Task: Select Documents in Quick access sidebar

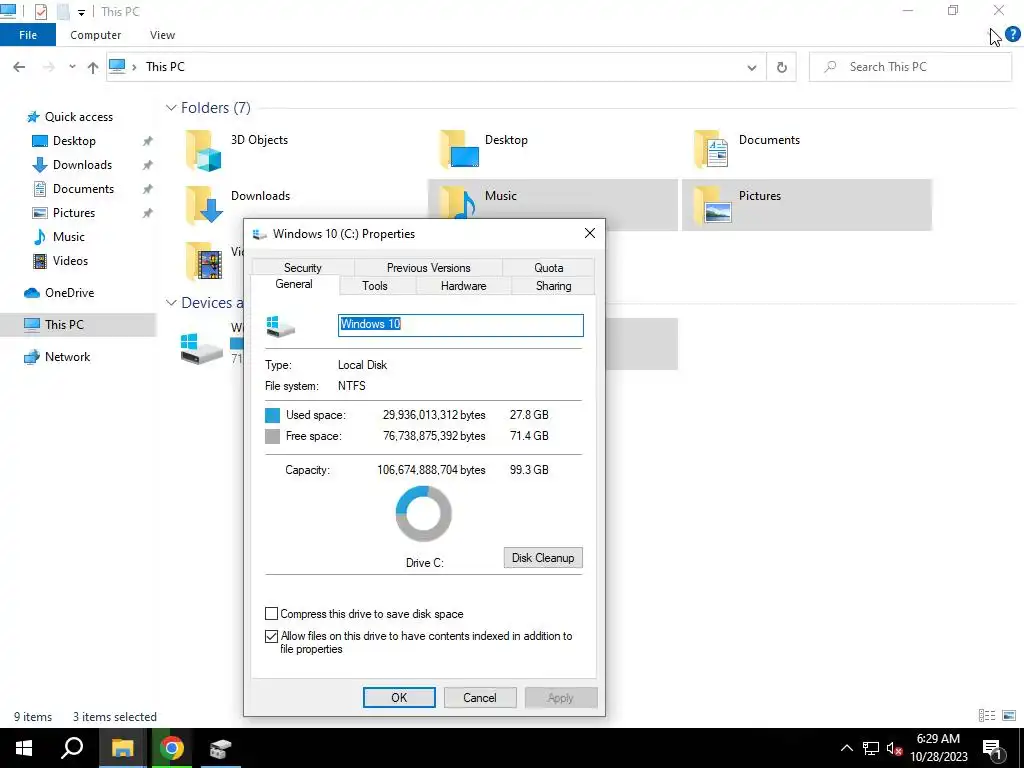Action: click(83, 189)
